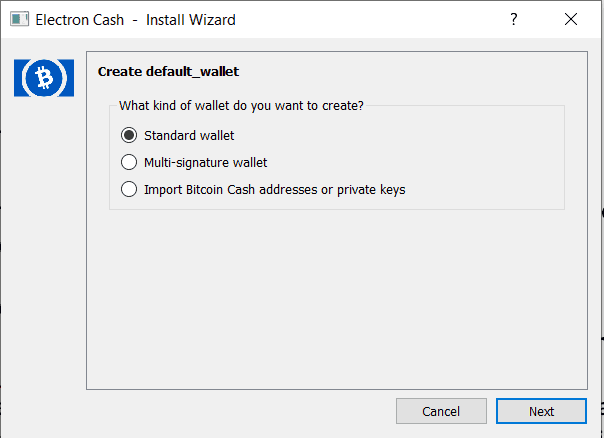Click the 'Electron Cash - Install Wizard' title text
Image resolution: width=604 pixels, height=438 pixels.
136,20
